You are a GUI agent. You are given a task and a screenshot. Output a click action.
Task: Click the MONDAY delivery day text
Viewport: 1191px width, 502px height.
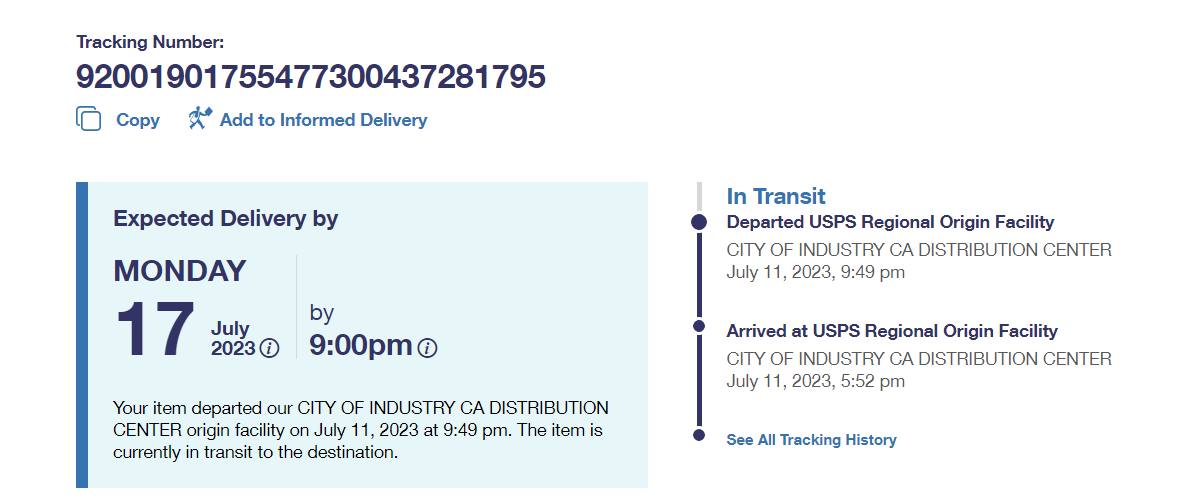tap(180, 271)
